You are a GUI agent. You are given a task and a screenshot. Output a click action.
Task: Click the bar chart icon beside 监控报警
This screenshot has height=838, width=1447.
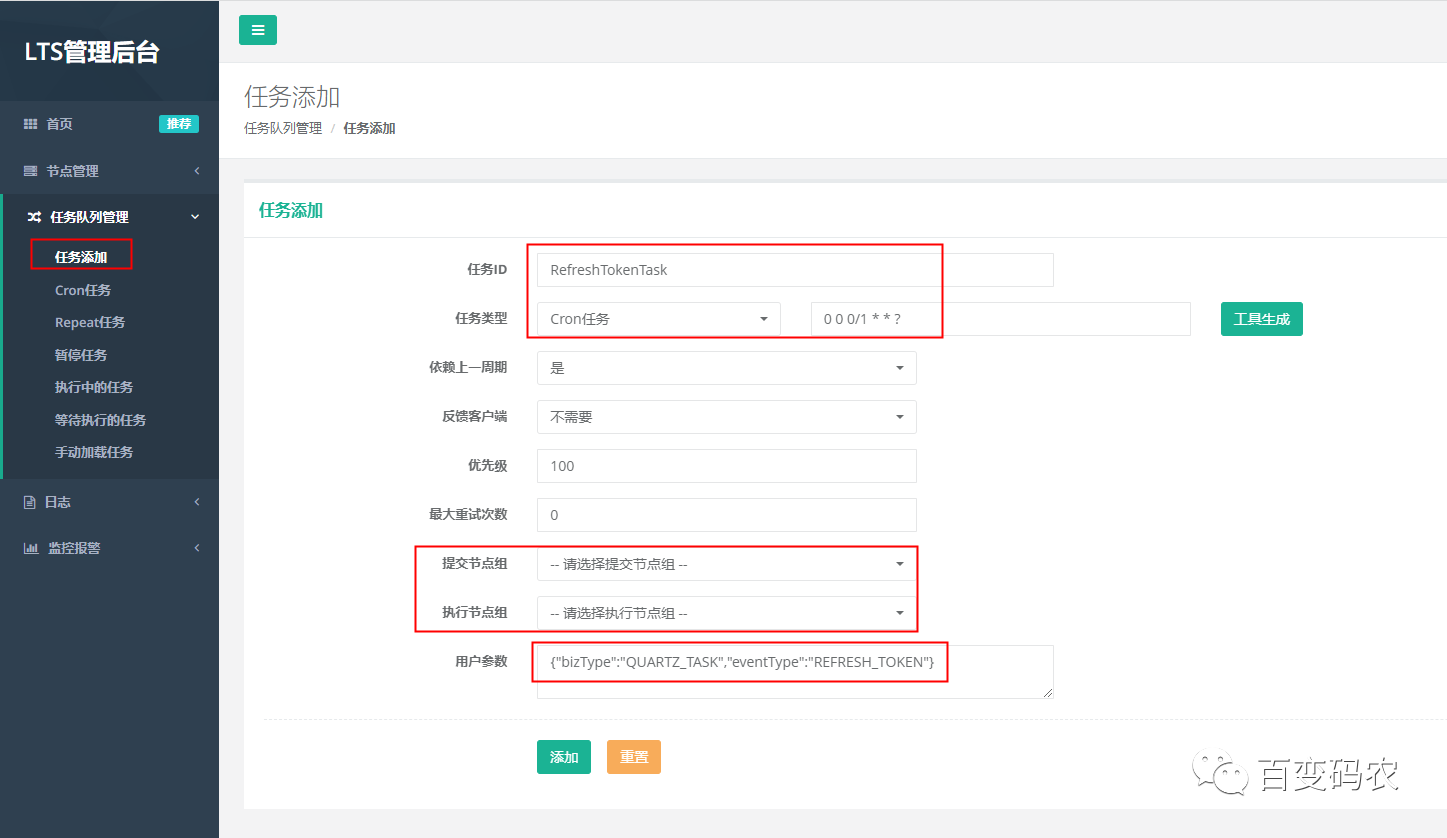31,548
